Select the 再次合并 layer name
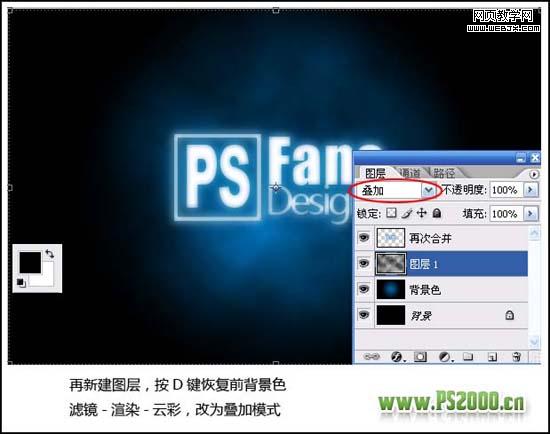 point(430,239)
